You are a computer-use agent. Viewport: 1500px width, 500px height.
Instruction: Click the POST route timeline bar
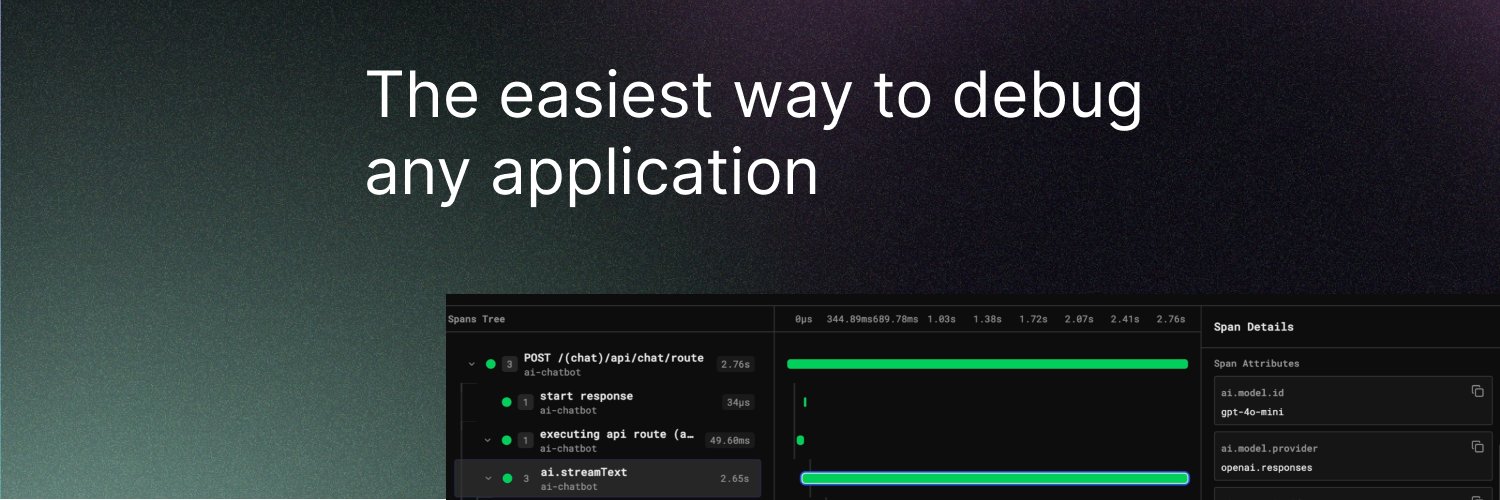[987, 364]
